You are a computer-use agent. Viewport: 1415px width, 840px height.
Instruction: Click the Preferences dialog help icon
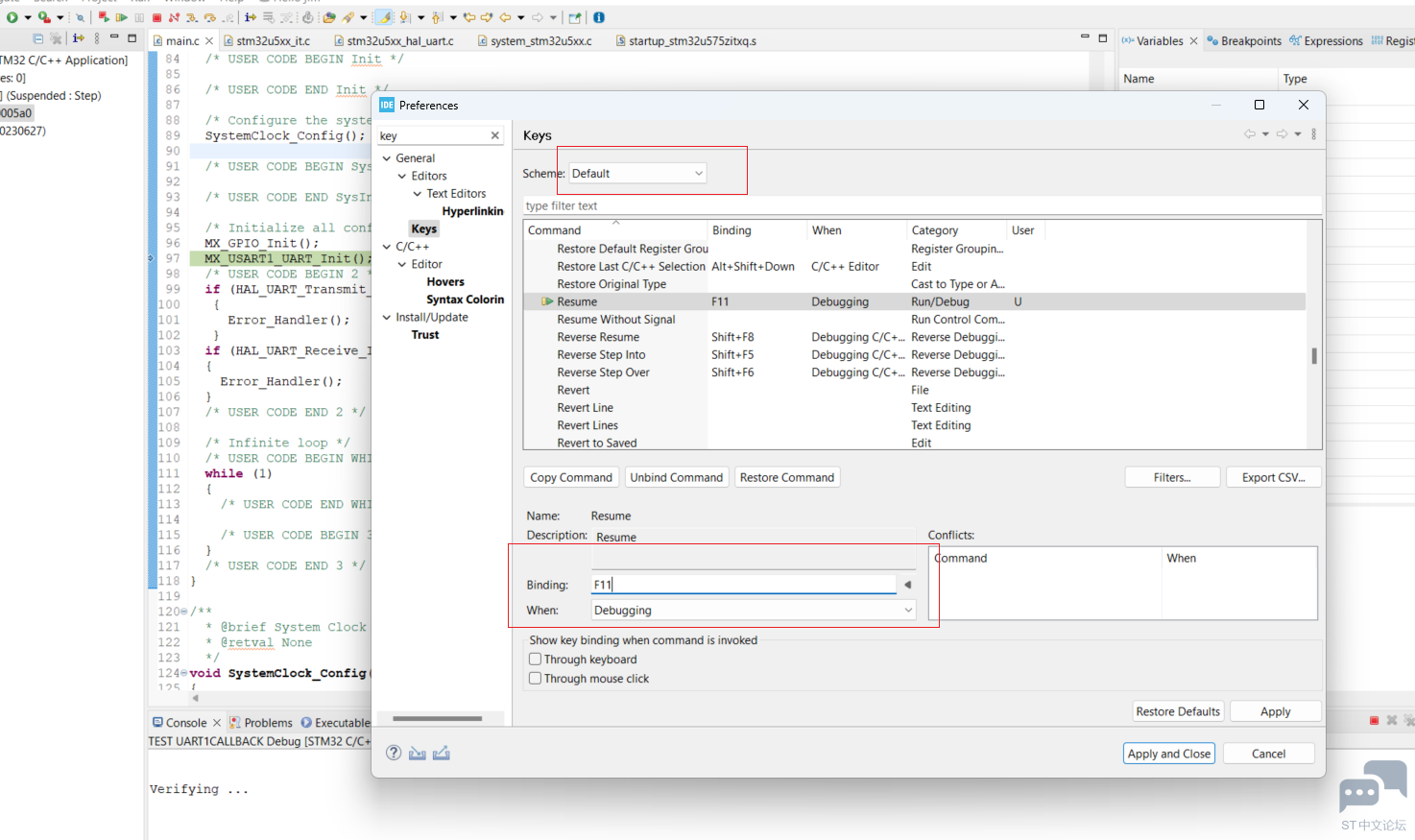394,753
